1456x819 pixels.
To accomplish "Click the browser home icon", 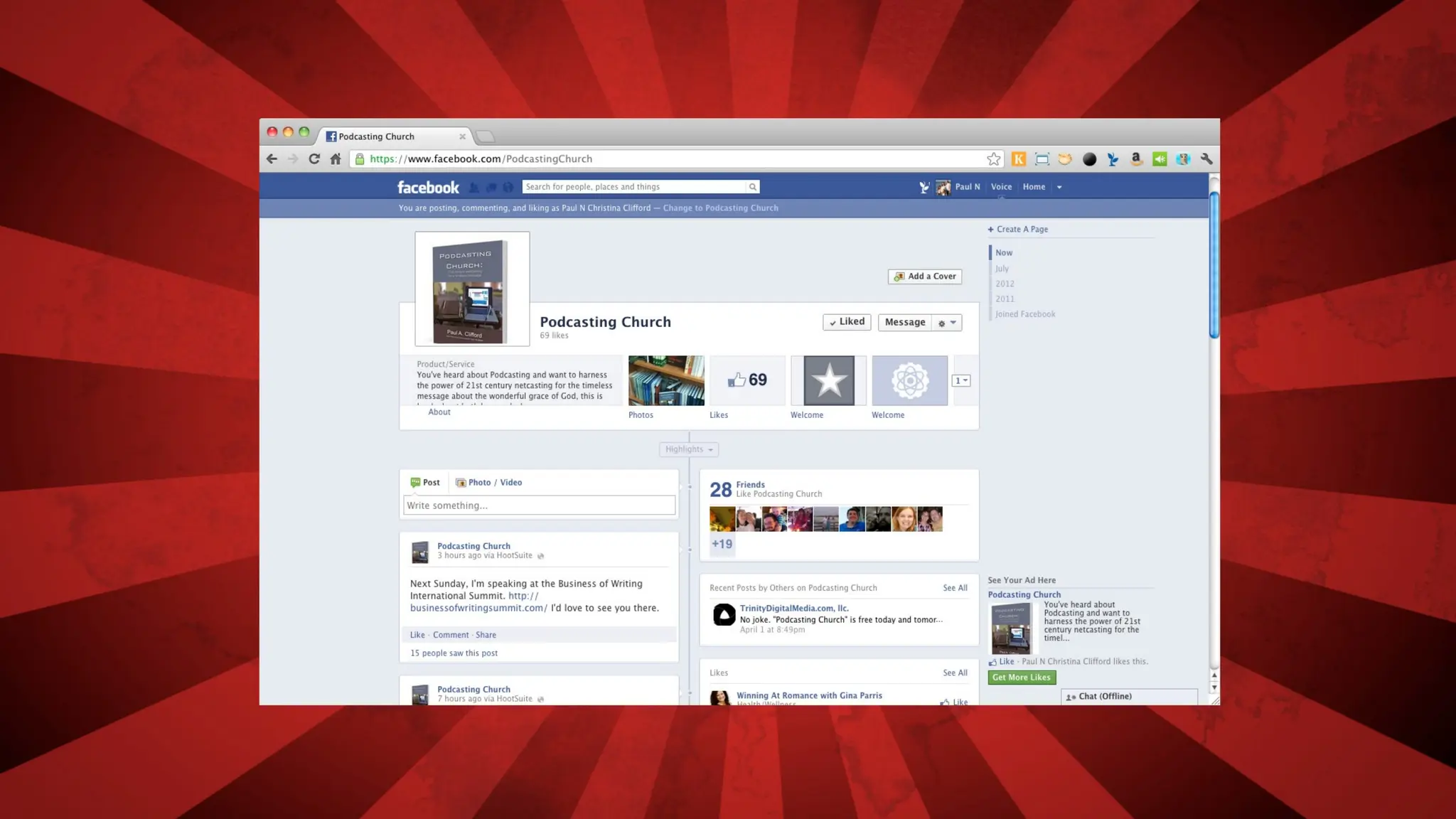I will [336, 159].
